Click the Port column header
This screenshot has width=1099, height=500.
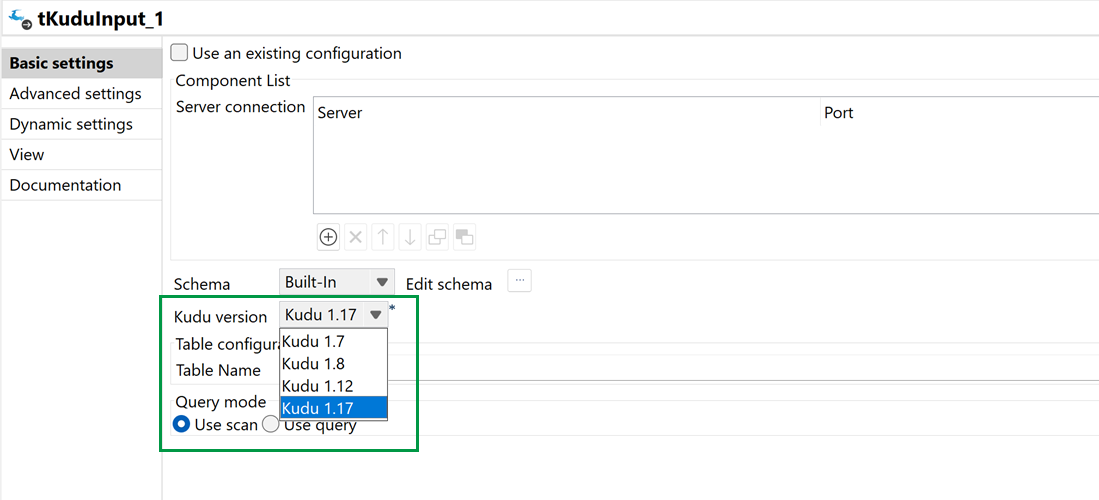click(960, 112)
